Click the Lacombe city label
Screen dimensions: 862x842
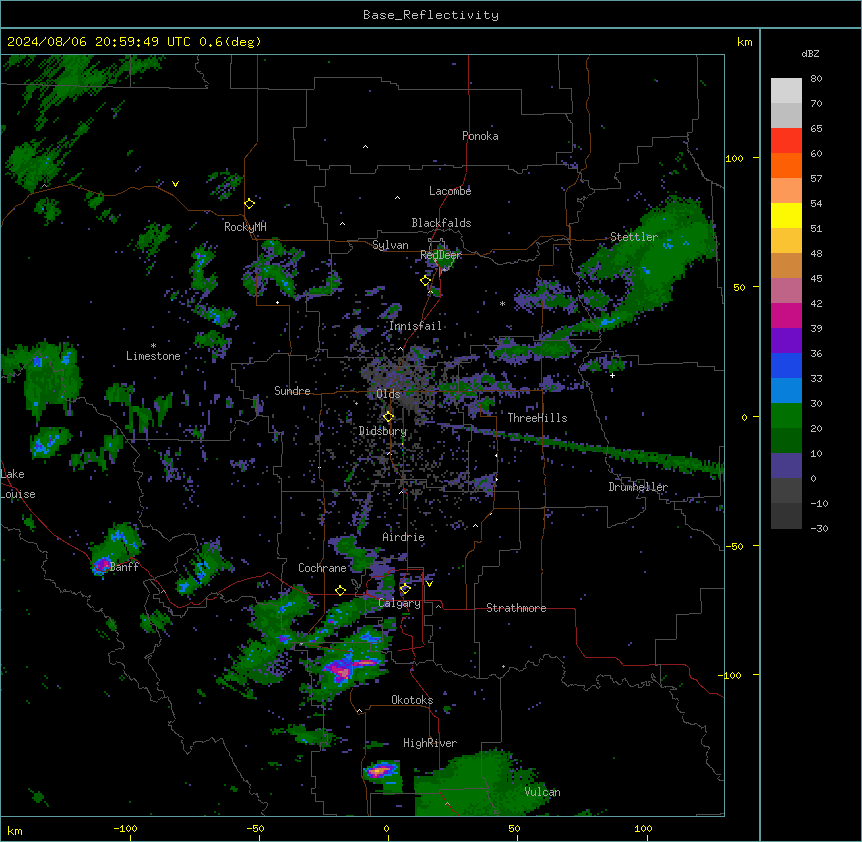[450, 191]
